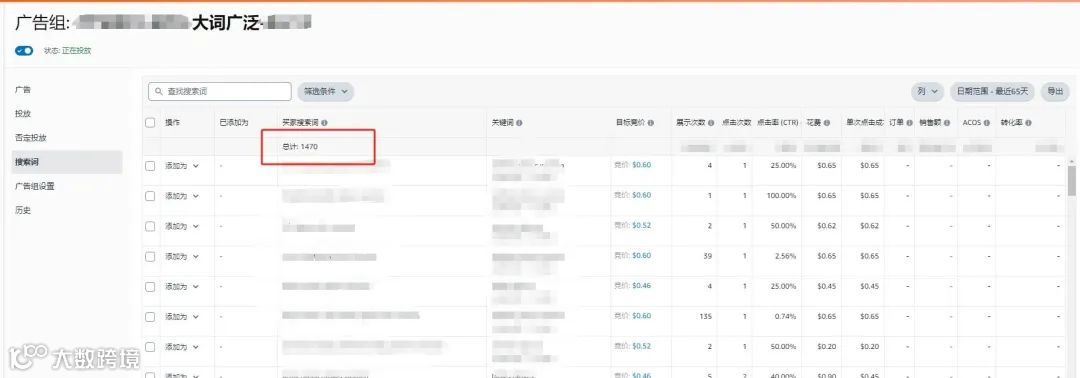Open 广告组设置 in the sidebar
The height and width of the screenshot is (378, 1080).
tap(34, 186)
